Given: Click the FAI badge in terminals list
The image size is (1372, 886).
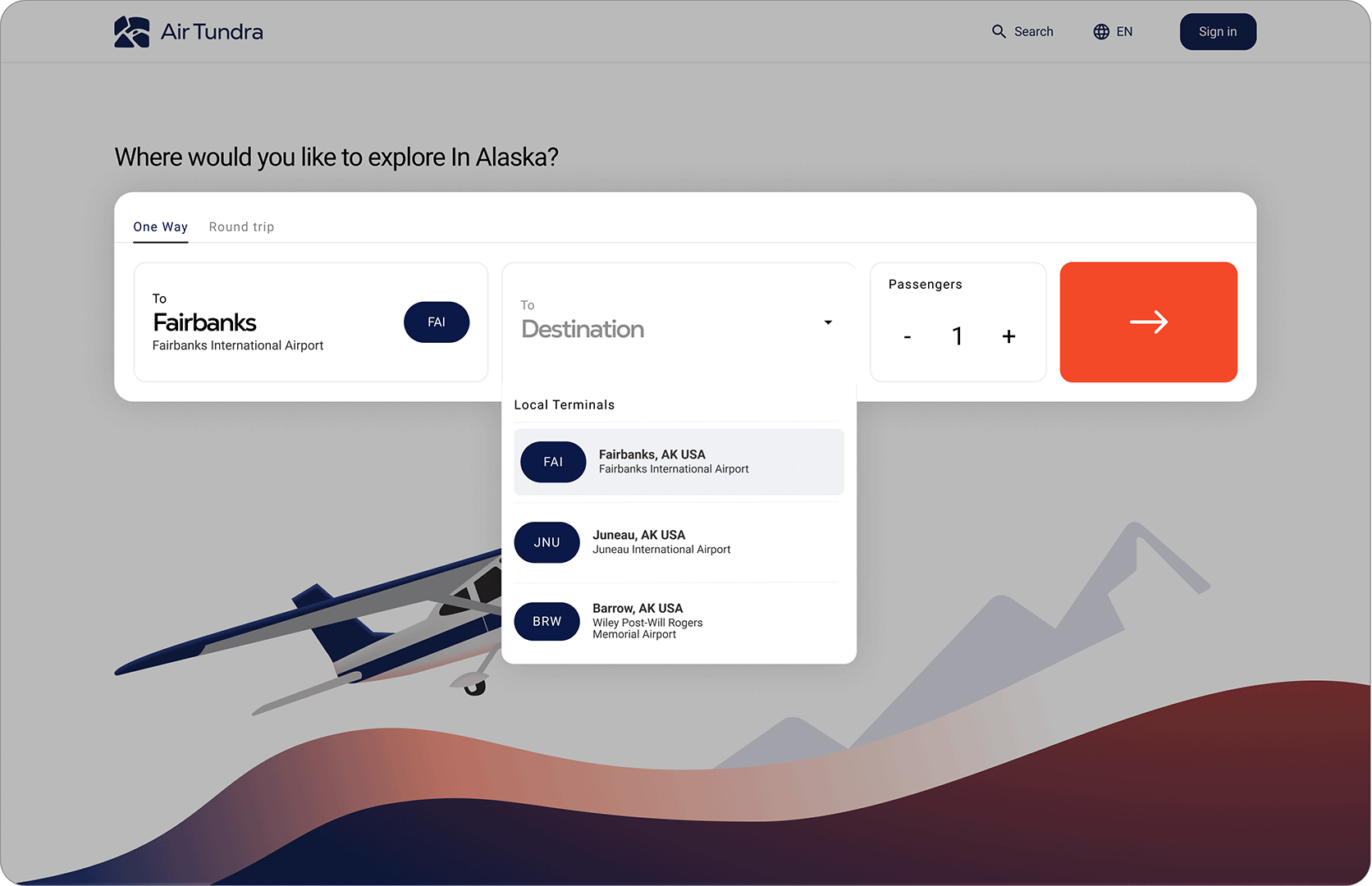Looking at the screenshot, I should click(x=553, y=462).
